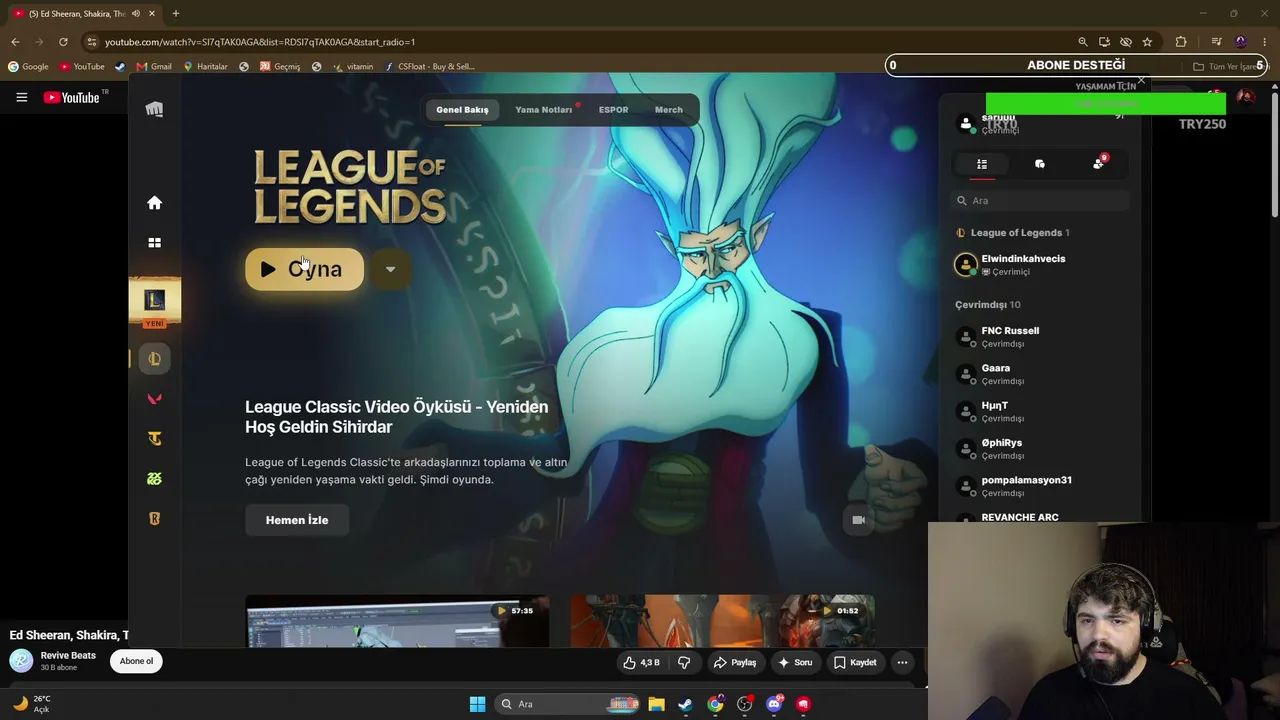Screen dimensions: 1280x720
Task: Click the trailer video camera icon
Action: tap(858, 520)
